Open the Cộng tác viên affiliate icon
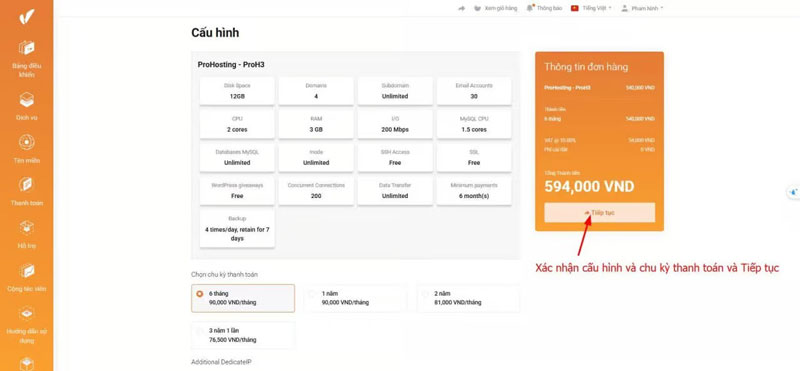Image resolution: width=800 pixels, height=371 pixels. (x=27, y=270)
